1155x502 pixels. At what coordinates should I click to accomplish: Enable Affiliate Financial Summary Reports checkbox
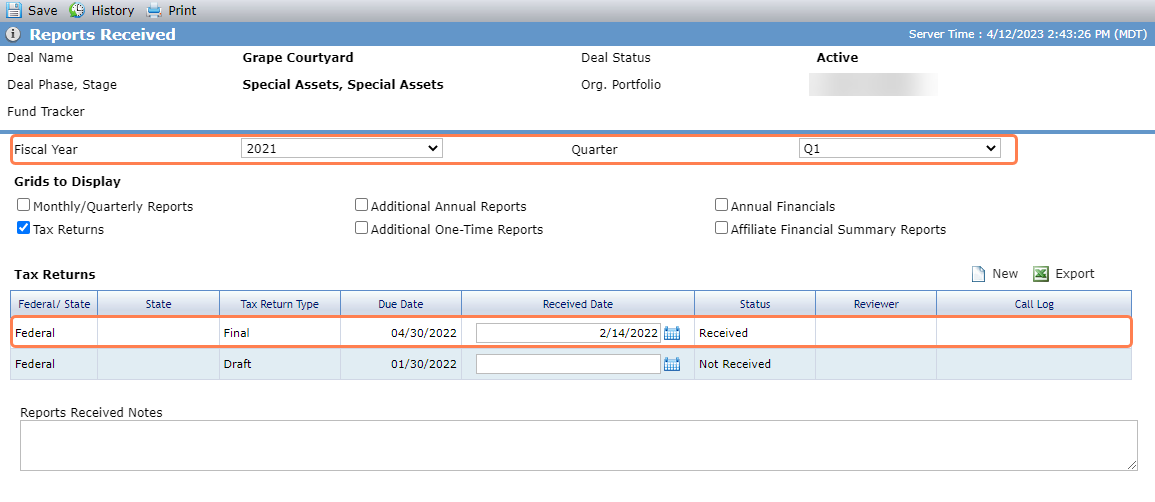click(x=722, y=228)
